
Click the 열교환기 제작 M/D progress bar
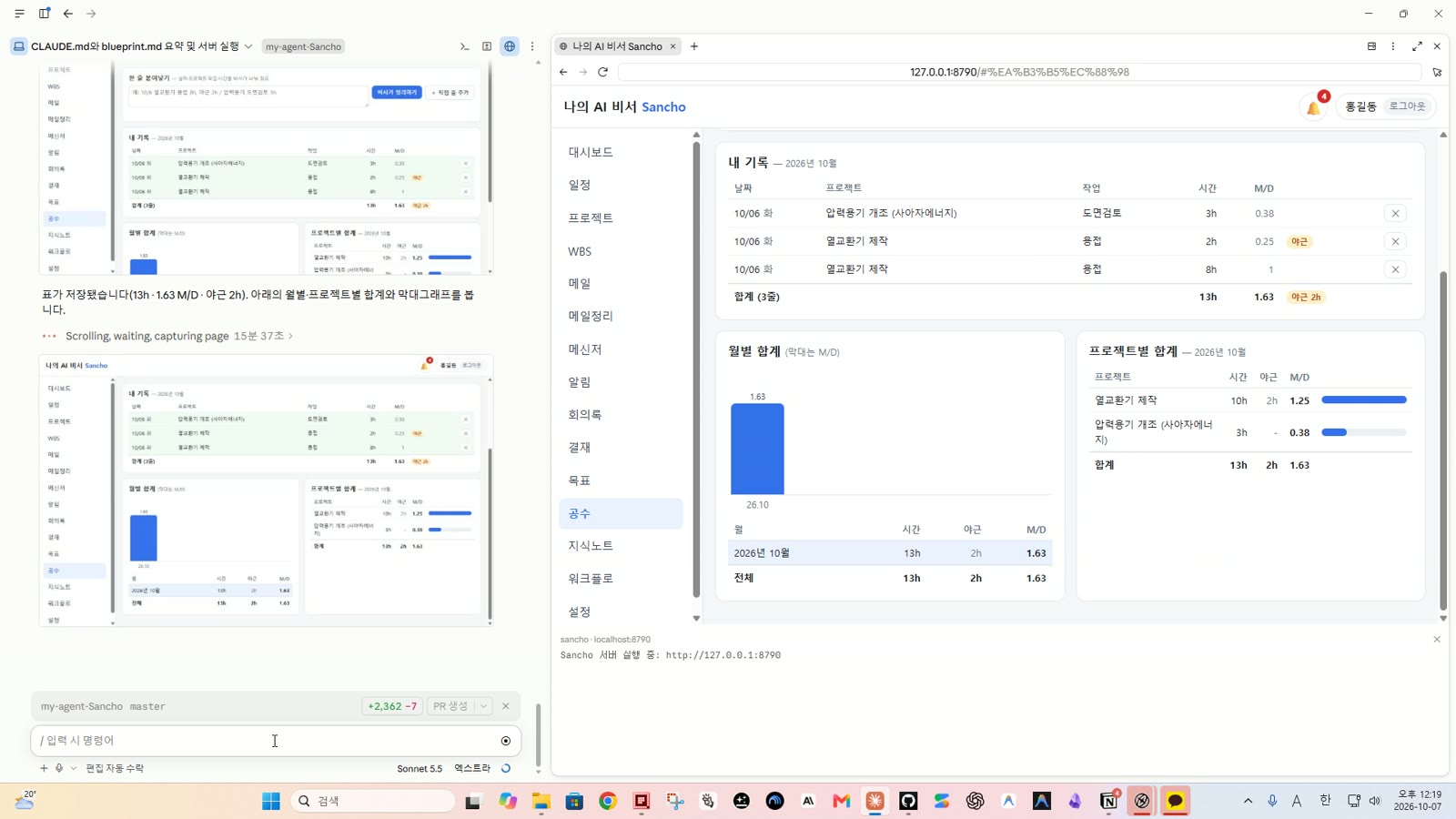tap(1364, 399)
